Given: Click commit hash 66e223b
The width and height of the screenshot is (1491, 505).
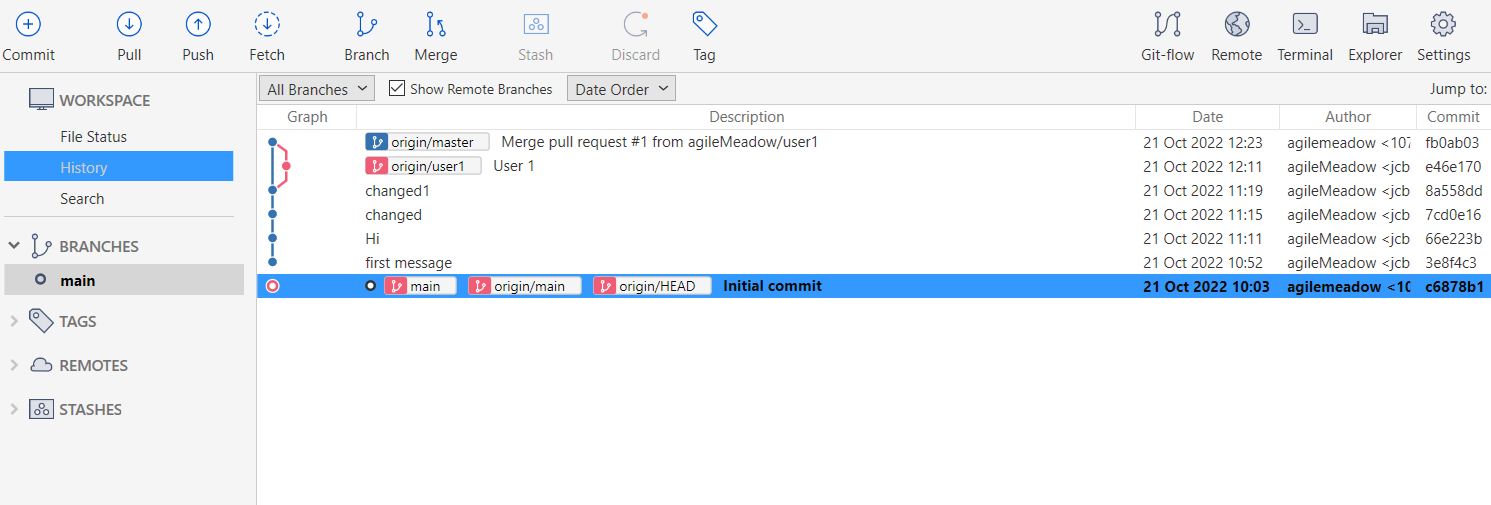Looking at the screenshot, I should pyautogui.click(x=1453, y=238).
